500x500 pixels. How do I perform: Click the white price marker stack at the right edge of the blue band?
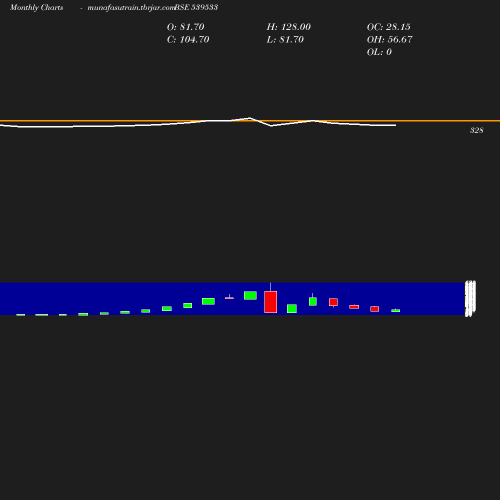tap(470, 299)
